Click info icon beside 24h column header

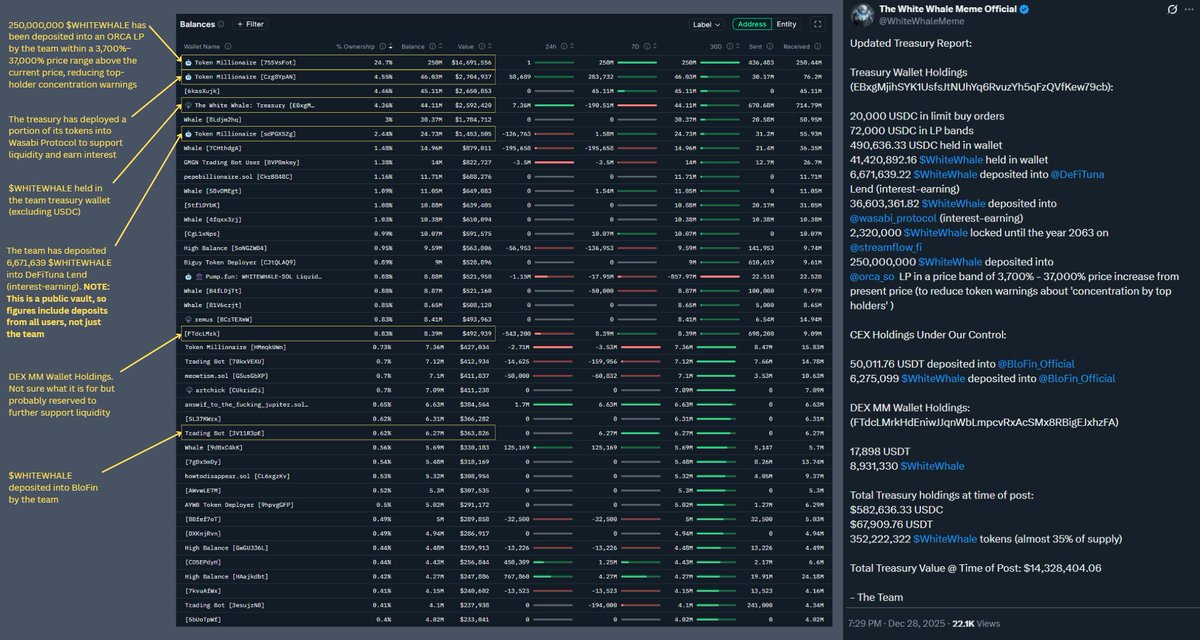[564, 46]
